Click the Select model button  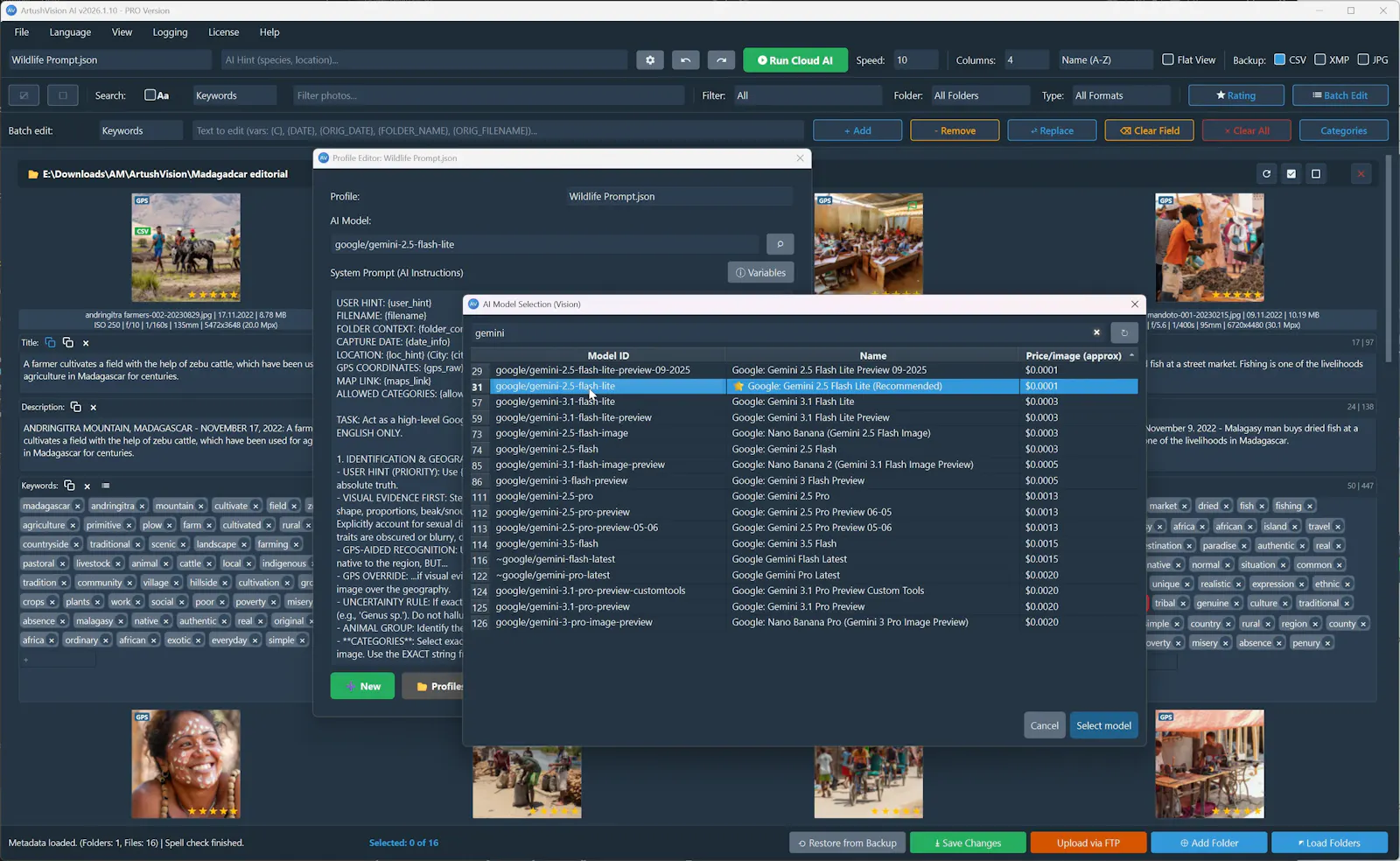tap(1103, 725)
